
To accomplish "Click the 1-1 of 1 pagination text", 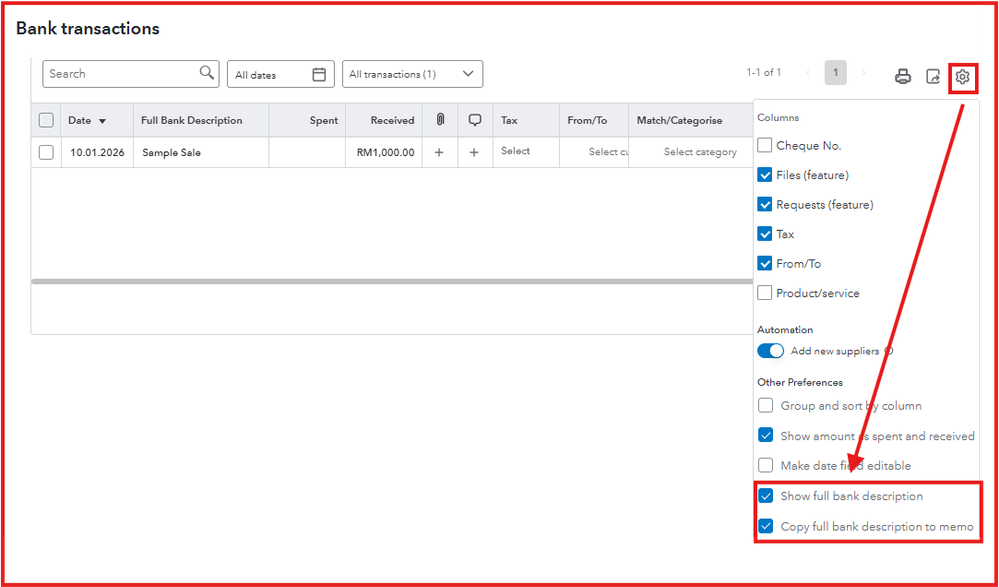I will click(x=763, y=73).
